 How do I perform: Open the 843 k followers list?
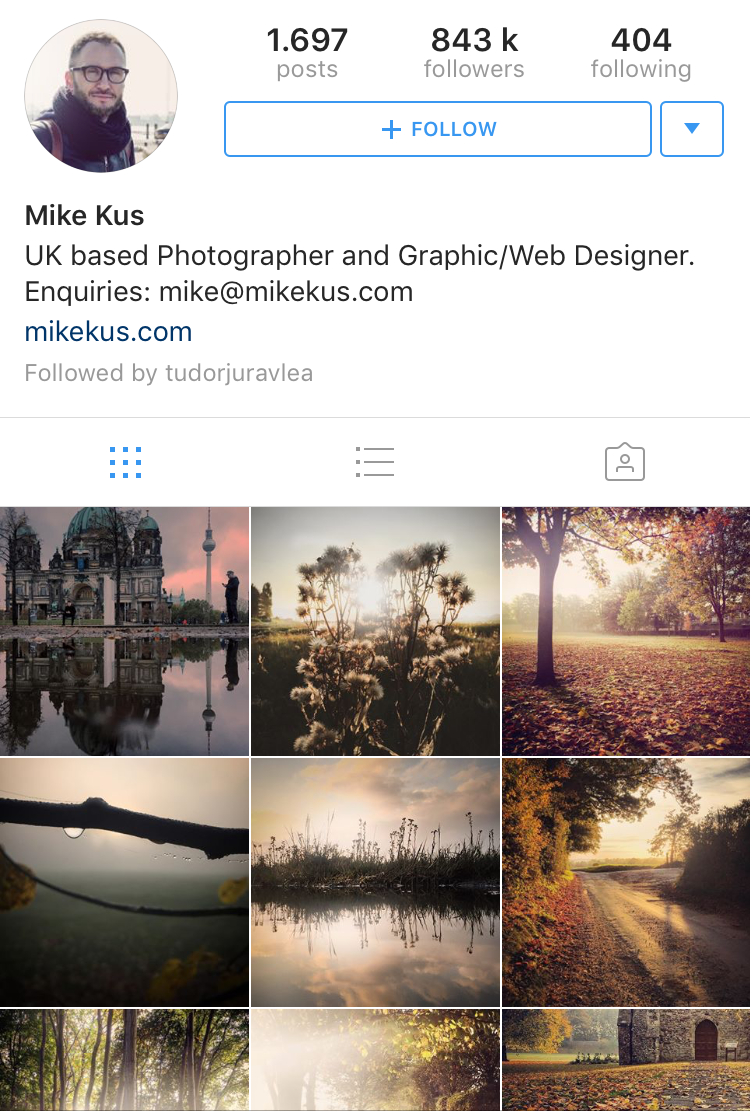tap(474, 52)
